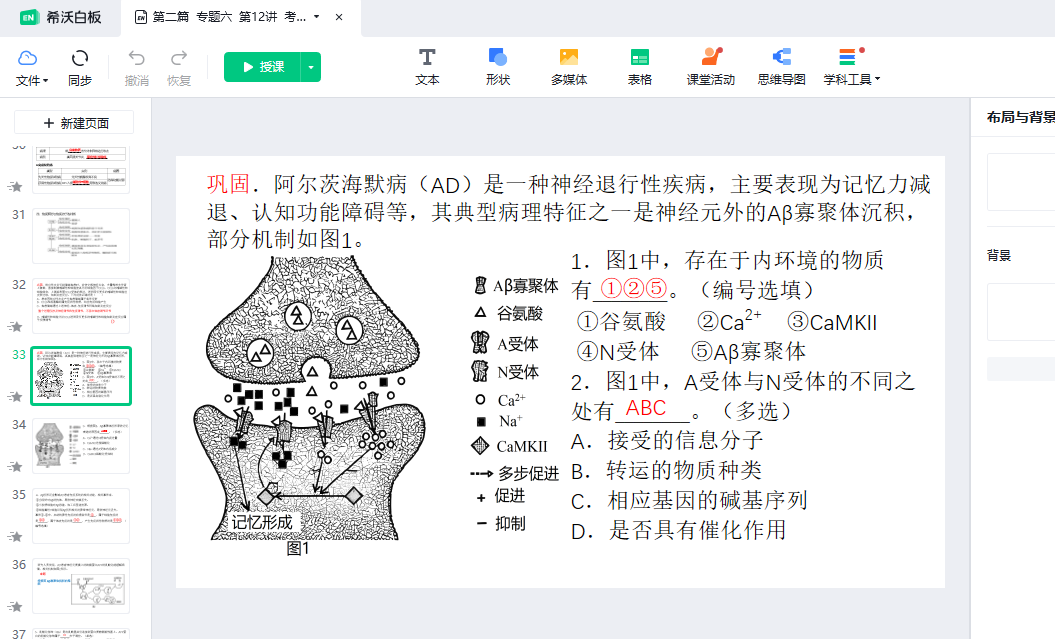Click the red 巩固 heading text

click(228, 184)
